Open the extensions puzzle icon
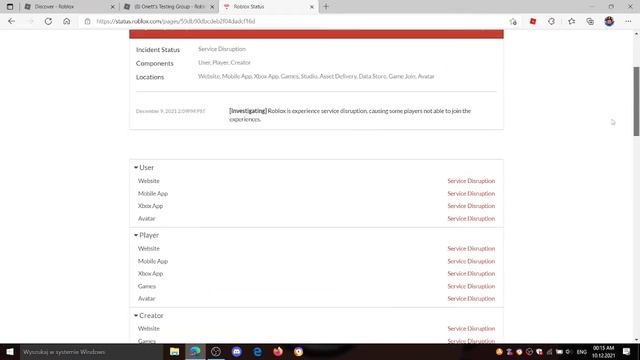The image size is (640, 360). [551, 21]
